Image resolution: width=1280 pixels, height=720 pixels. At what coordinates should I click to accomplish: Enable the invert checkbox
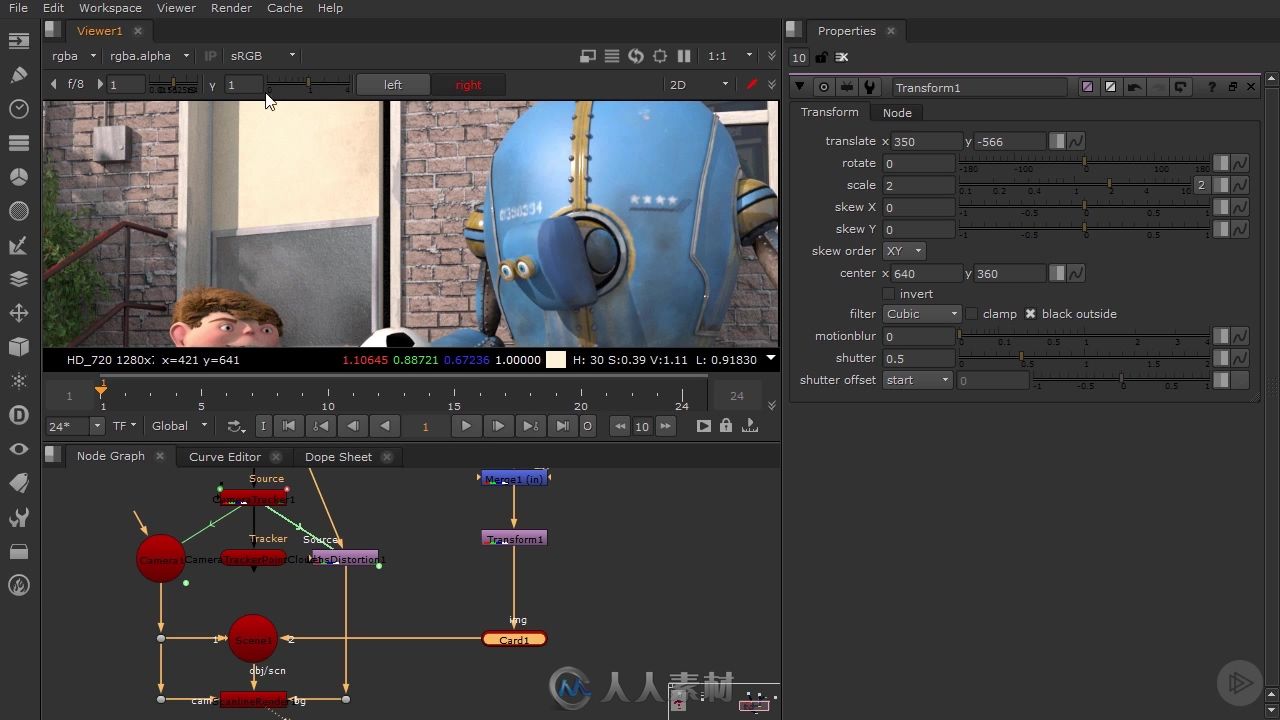(x=889, y=294)
